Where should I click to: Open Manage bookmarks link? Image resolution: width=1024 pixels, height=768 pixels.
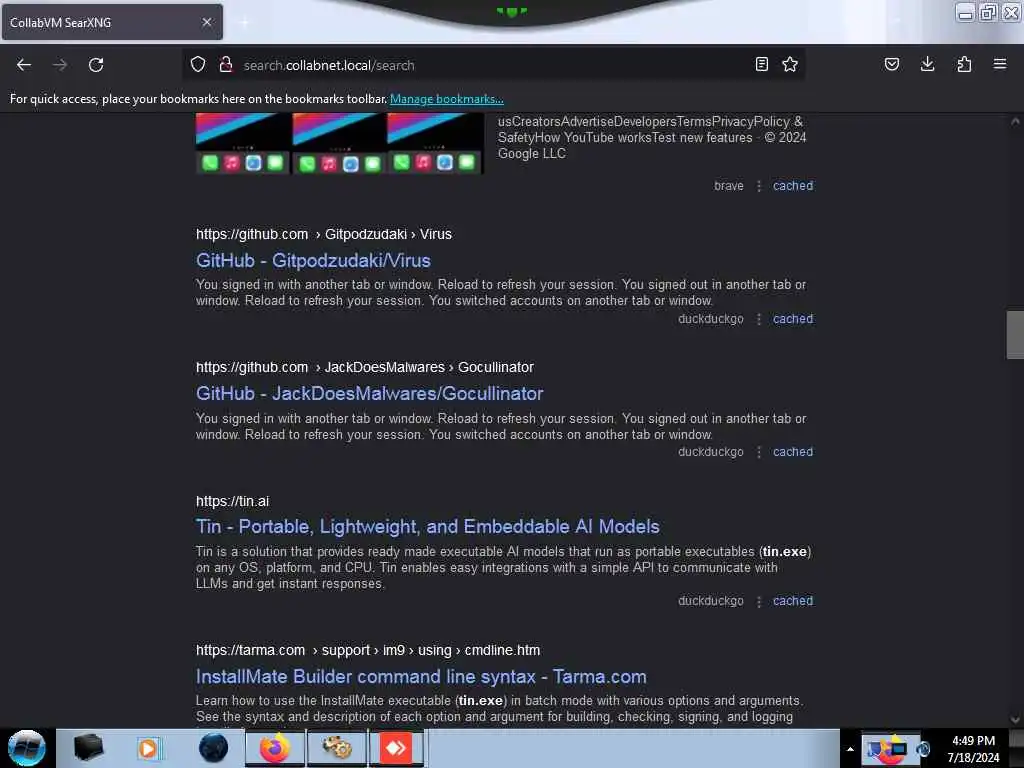[447, 99]
